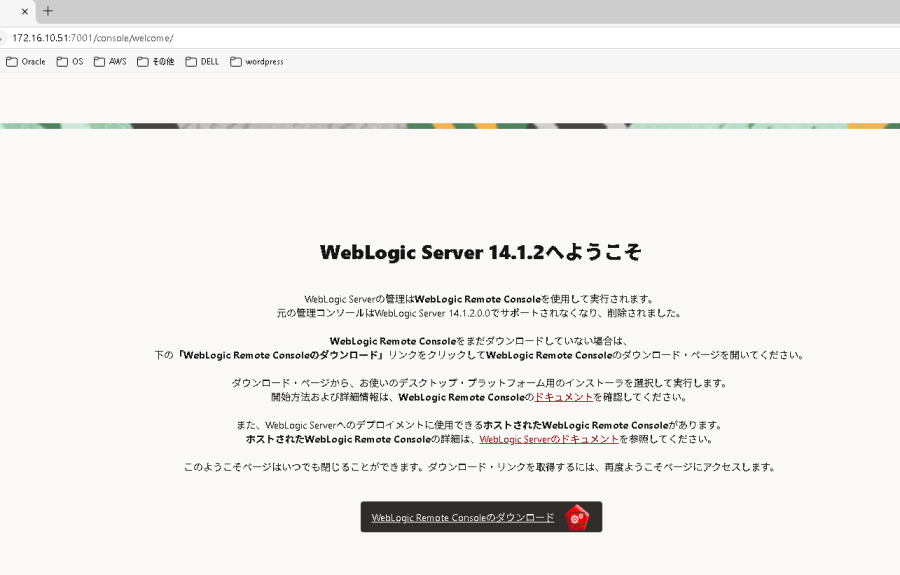The width and height of the screenshot is (900, 575).
Task: Open the ドキュメント link for Remote Console
Action: [564, 397]
